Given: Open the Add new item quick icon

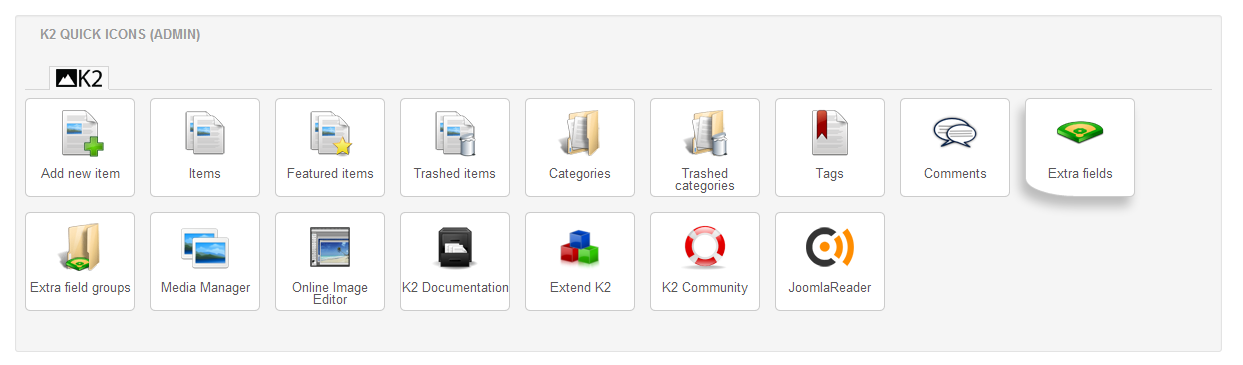Looking at the screenshot, I should click(x=80, y=147).
